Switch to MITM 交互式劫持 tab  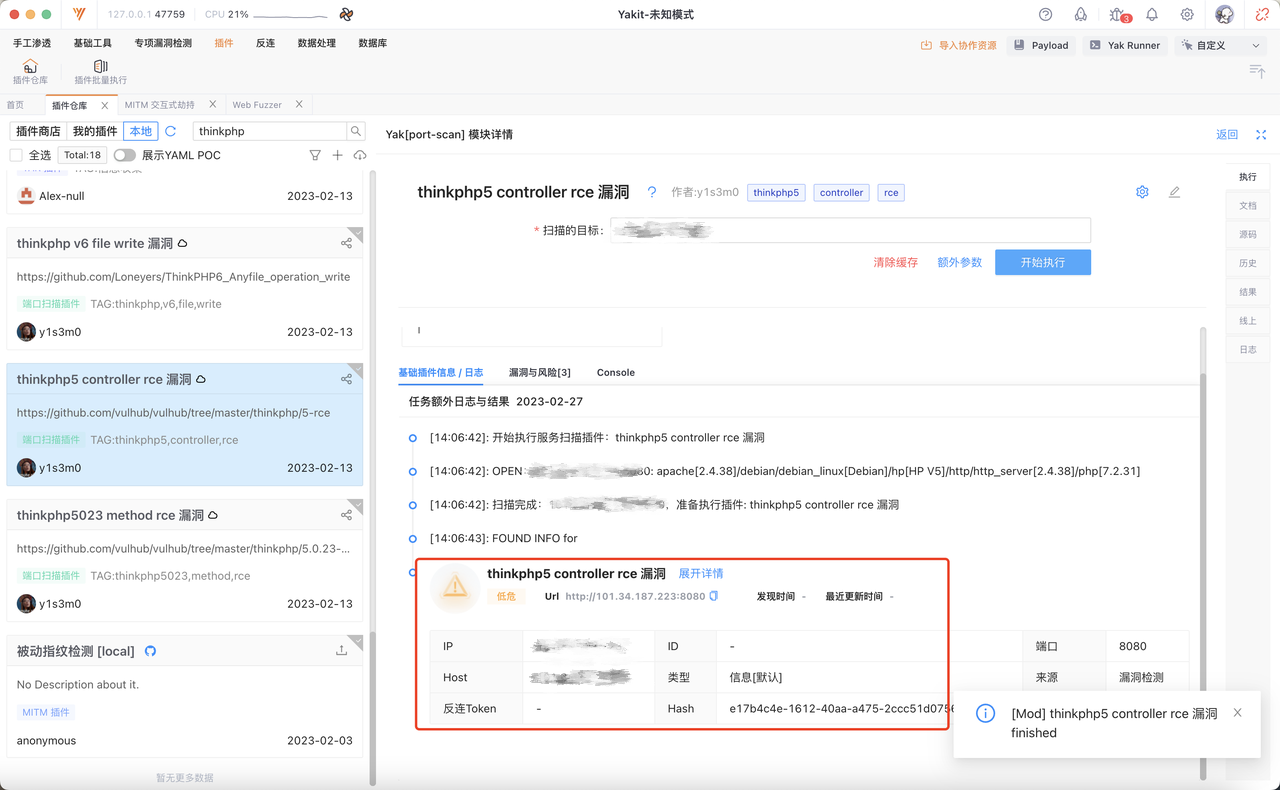159,105
